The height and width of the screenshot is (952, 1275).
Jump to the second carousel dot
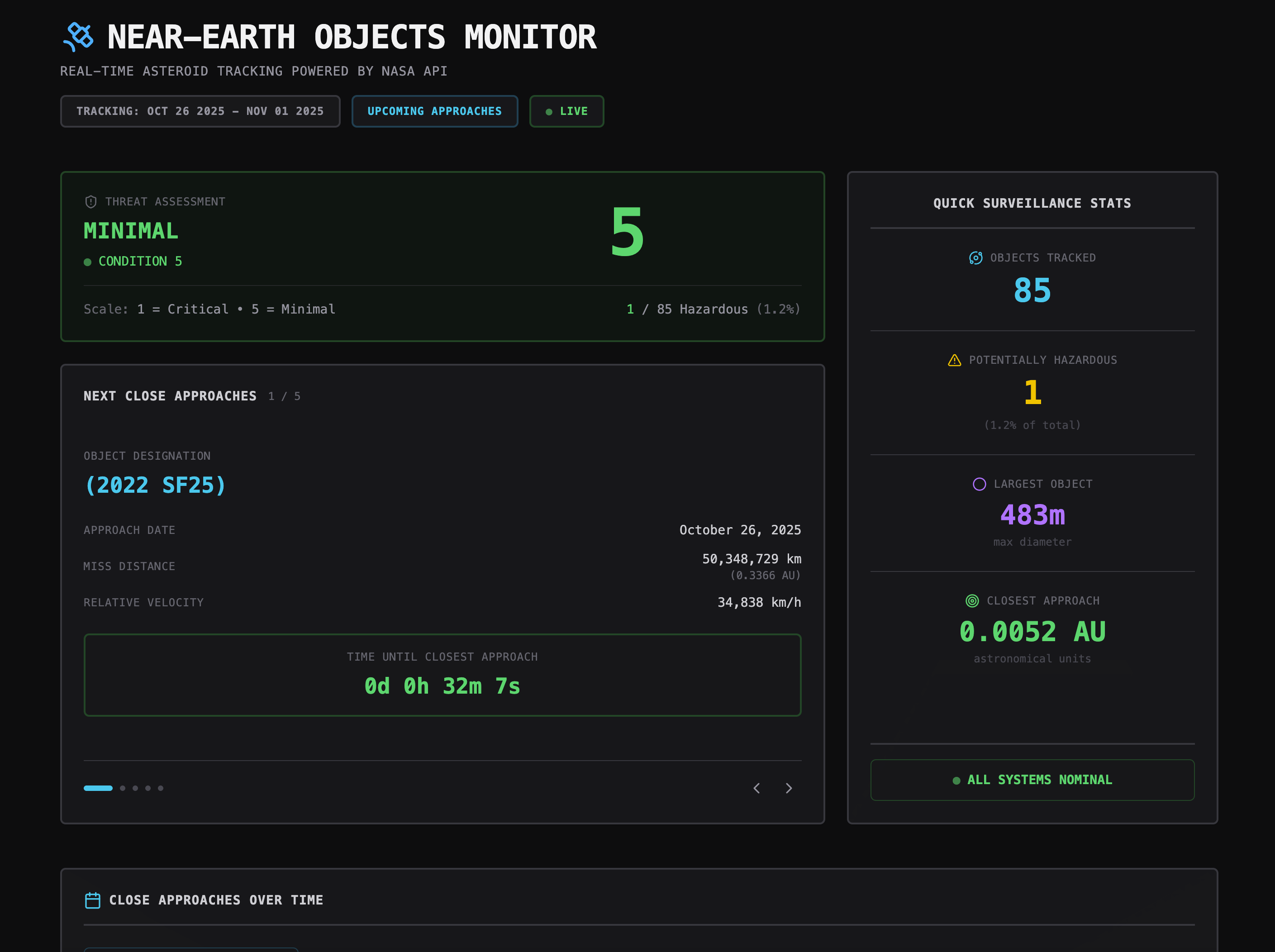coord(123,788)
